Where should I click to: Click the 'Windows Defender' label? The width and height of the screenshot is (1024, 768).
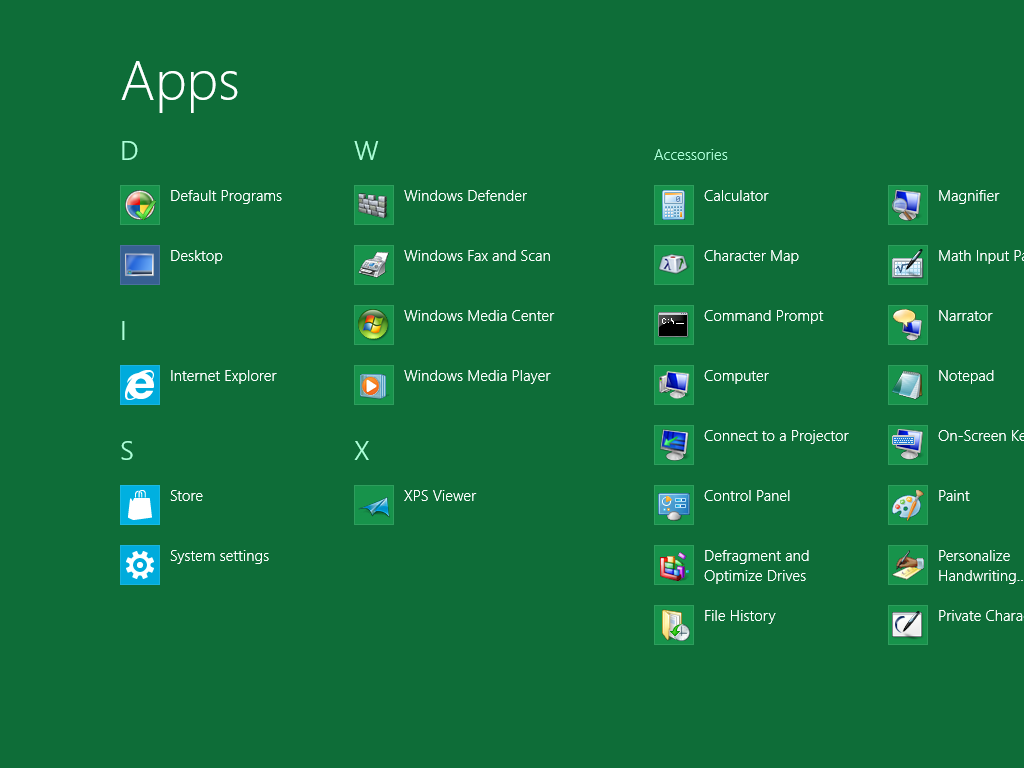(465, 196)
